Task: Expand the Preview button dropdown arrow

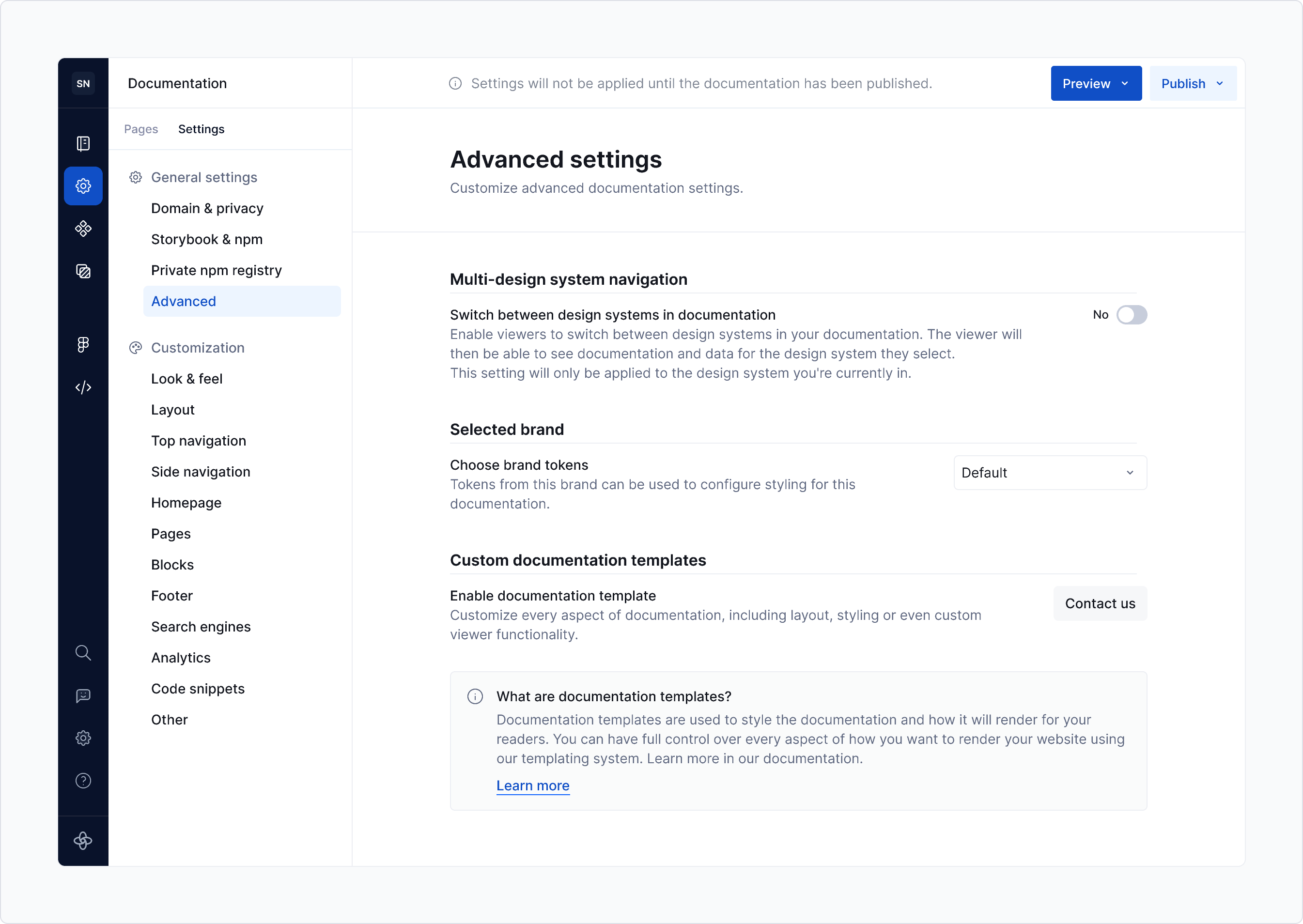Action: coord(1125,83)
